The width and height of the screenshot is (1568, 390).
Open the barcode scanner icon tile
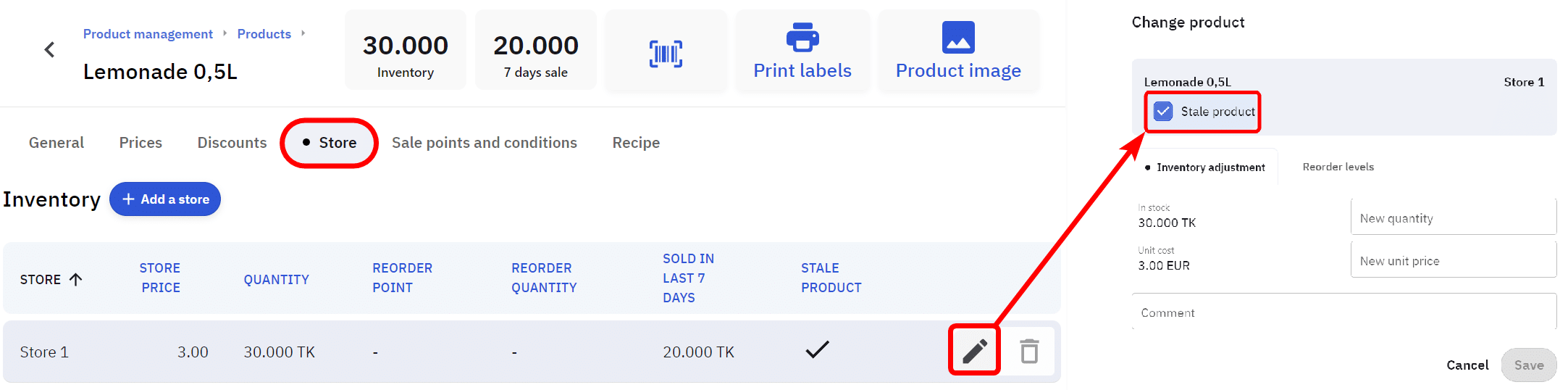666,54
